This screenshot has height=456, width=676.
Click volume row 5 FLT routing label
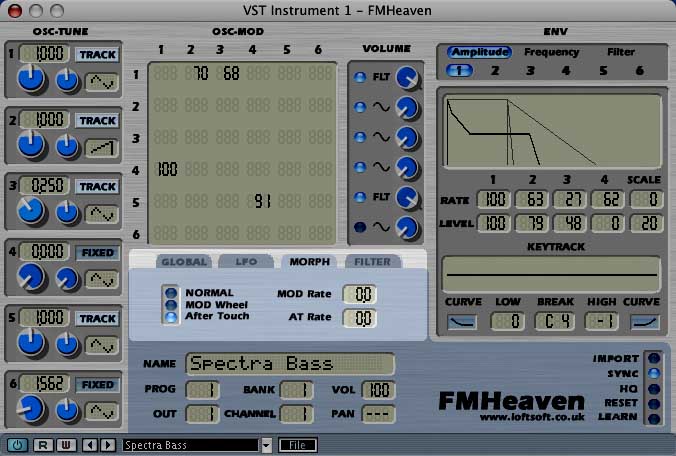pos(381,197)
